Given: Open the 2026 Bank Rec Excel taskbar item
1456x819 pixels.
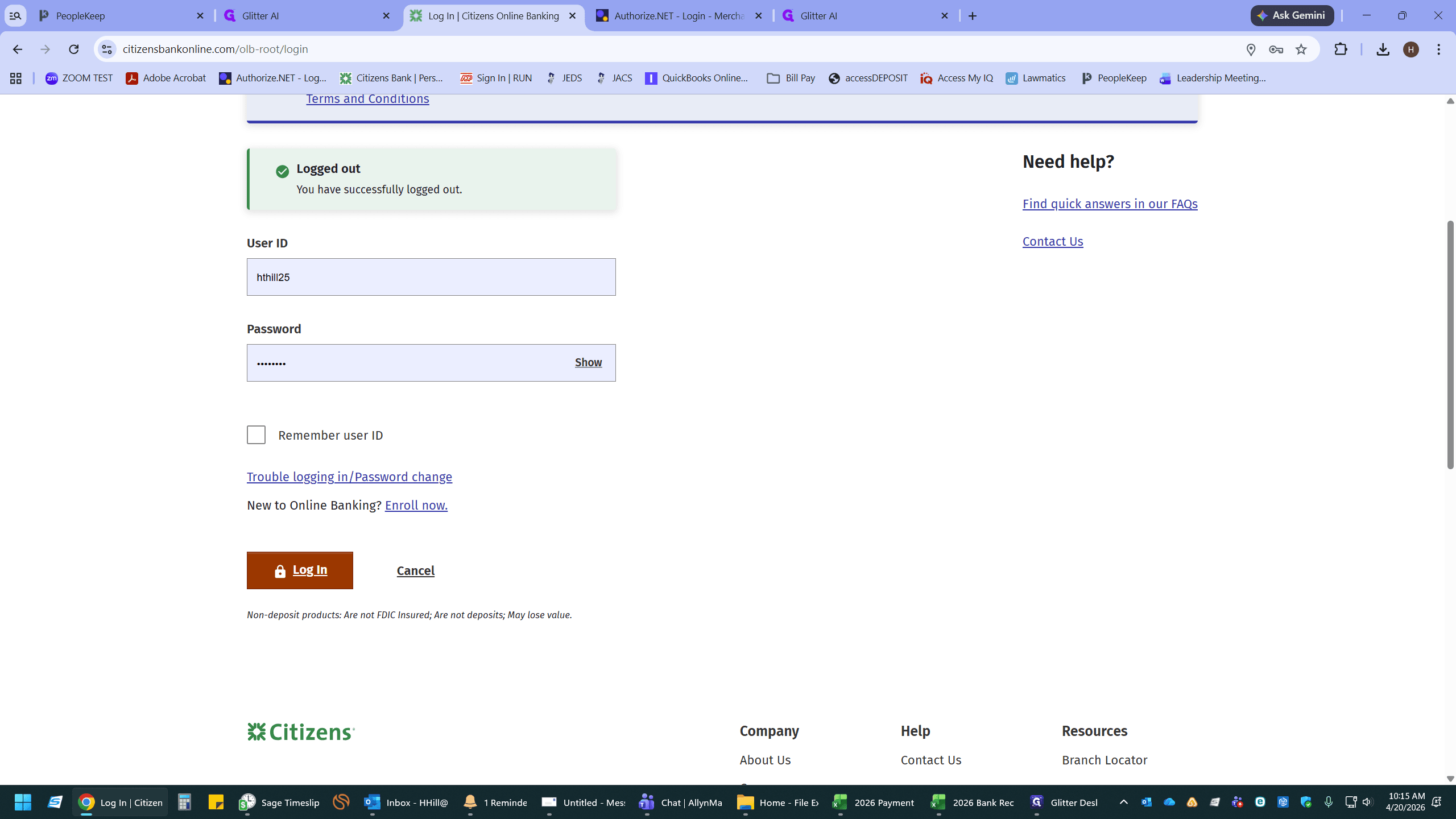Looking at the screenshot, I should coord(973,803).
